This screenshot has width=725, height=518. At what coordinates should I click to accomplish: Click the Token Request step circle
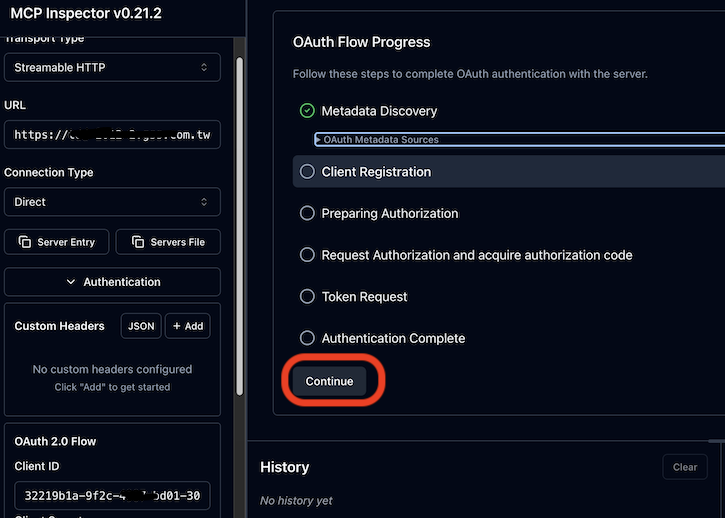click(x=307, y=297)
